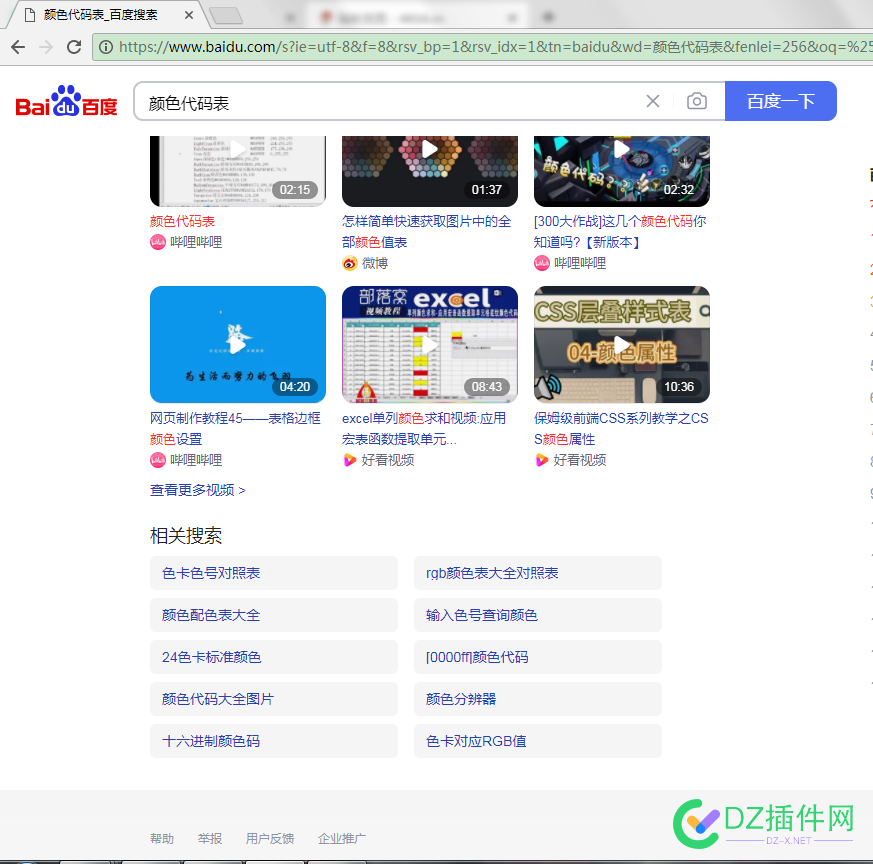This screenshot has width=873, height=864.
Task: Click 微博 source text
Action: point(375,263)
